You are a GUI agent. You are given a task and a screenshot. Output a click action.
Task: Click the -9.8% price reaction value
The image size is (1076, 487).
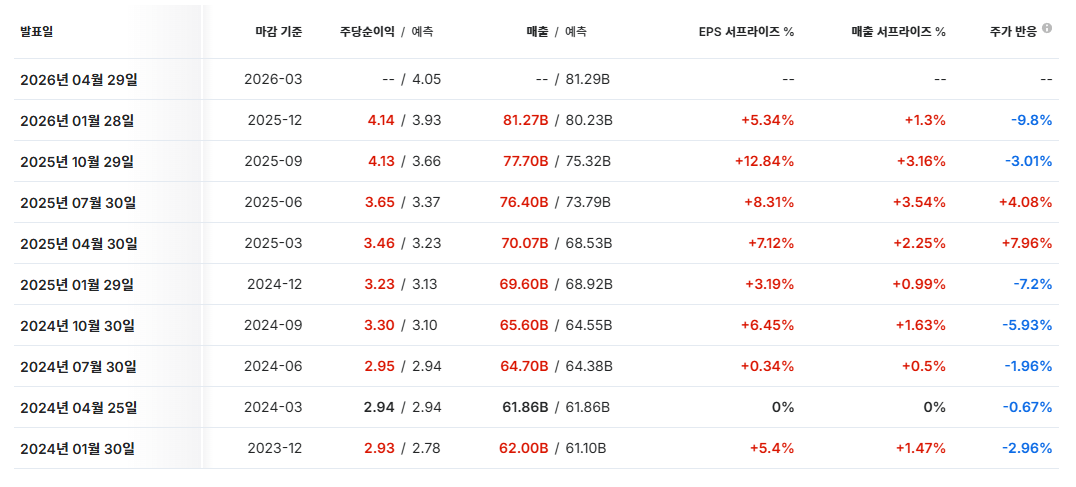tap(1031, 120)
